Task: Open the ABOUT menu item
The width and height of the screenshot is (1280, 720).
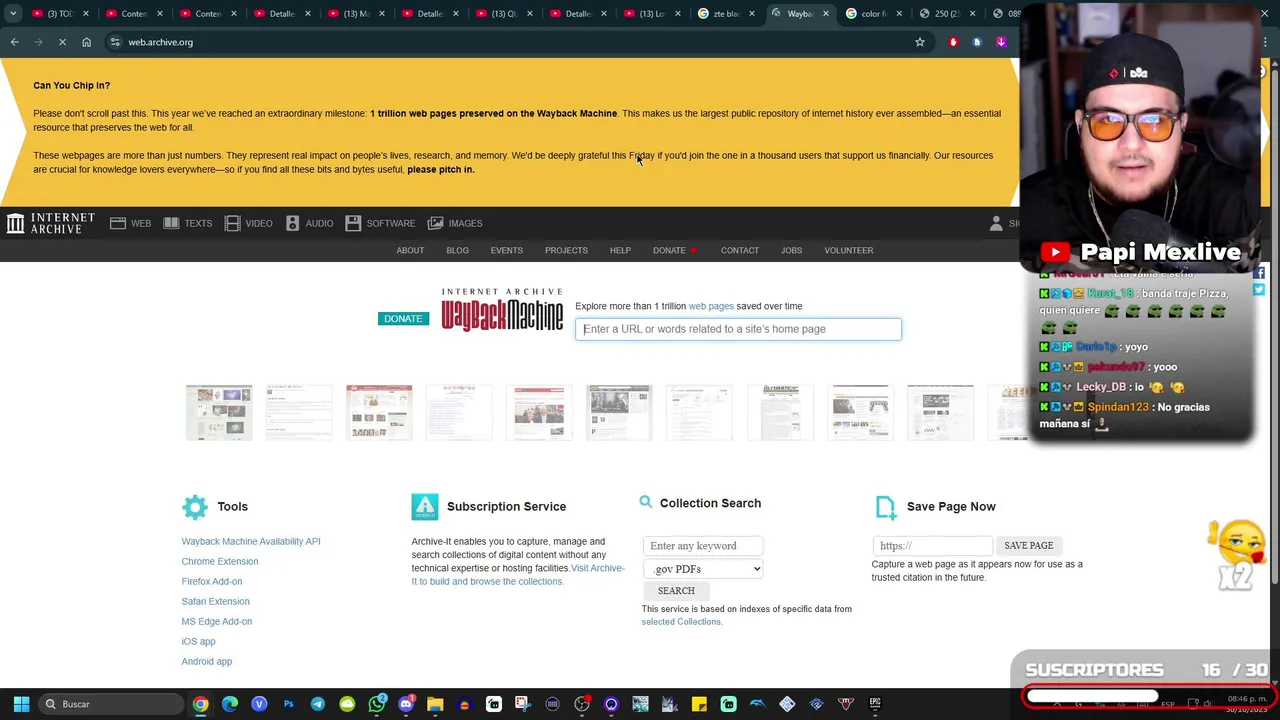Action: [410, 250]
